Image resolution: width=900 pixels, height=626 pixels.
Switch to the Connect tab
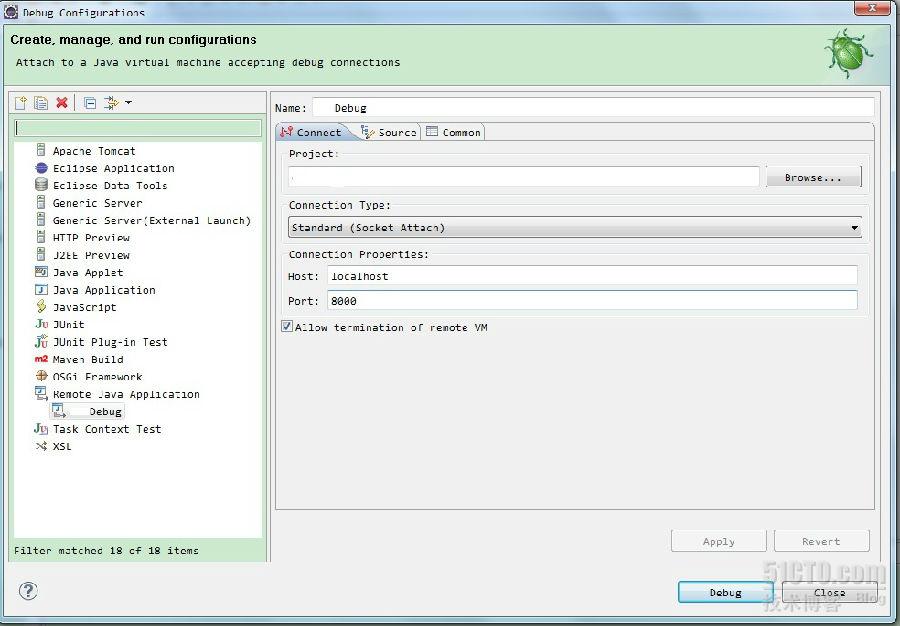point(312,132)
